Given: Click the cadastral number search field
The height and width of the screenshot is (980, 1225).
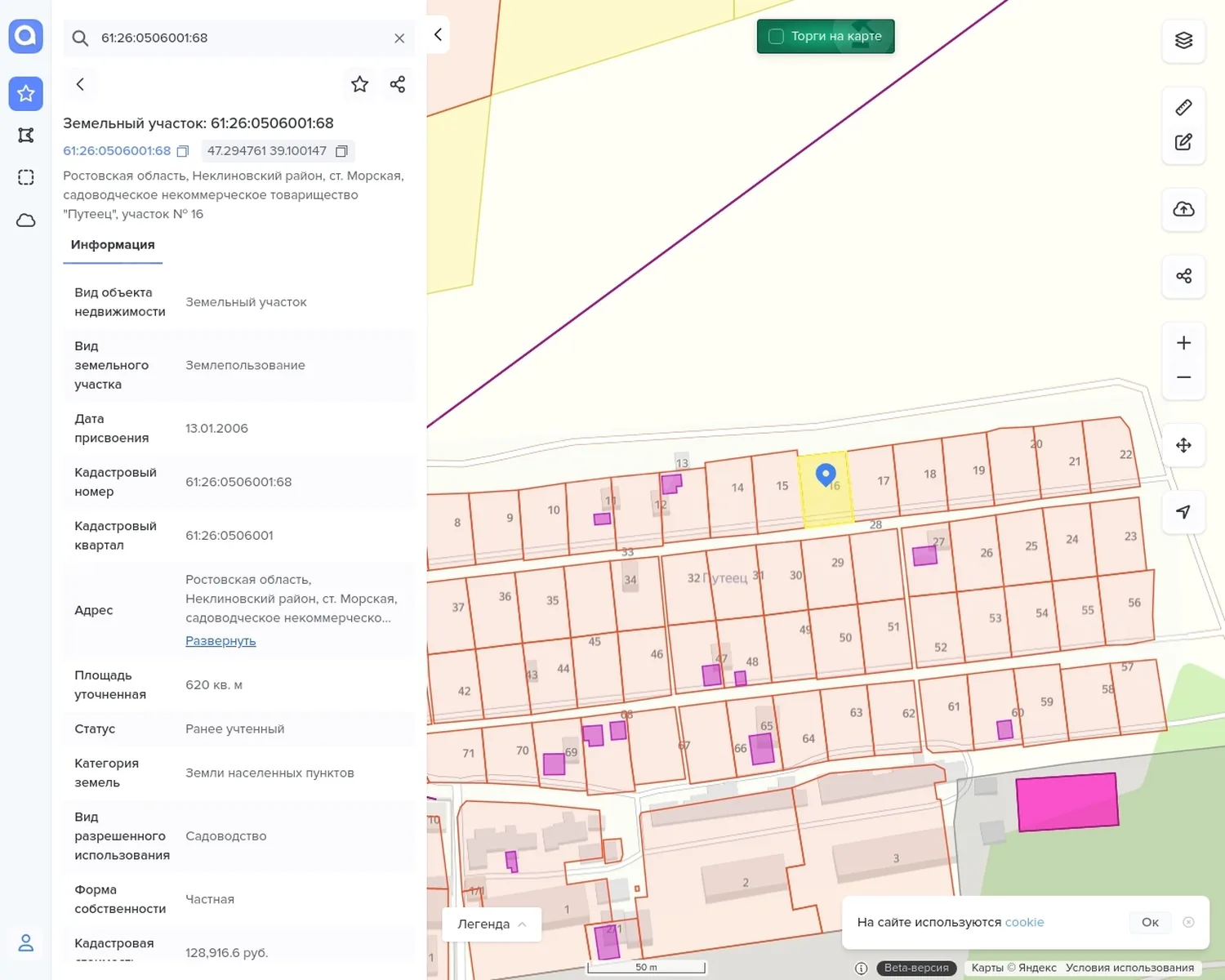Looking at the screenshot, I should 238,38.
